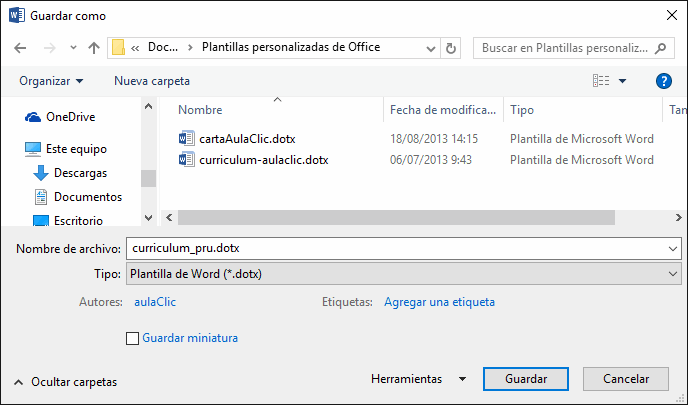Screen dimensions: 688x405
Task: Open the help question mark icon
Action: click(x=662, y=81)
